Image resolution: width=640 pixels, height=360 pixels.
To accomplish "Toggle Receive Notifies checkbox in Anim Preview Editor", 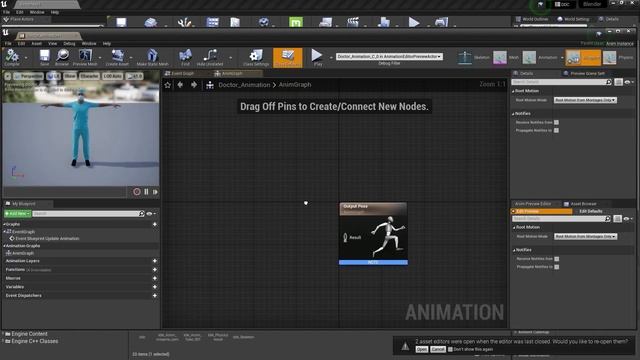I will point(557,259).
